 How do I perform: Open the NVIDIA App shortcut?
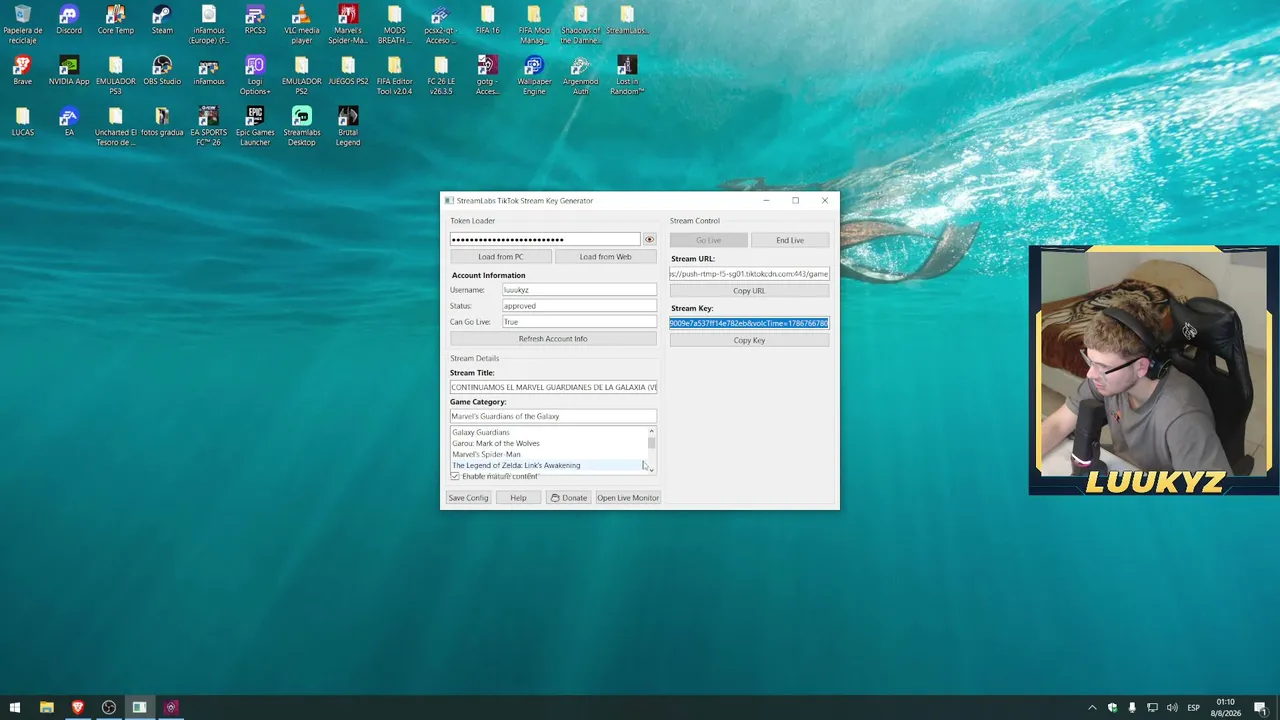[x=69, y=71]
